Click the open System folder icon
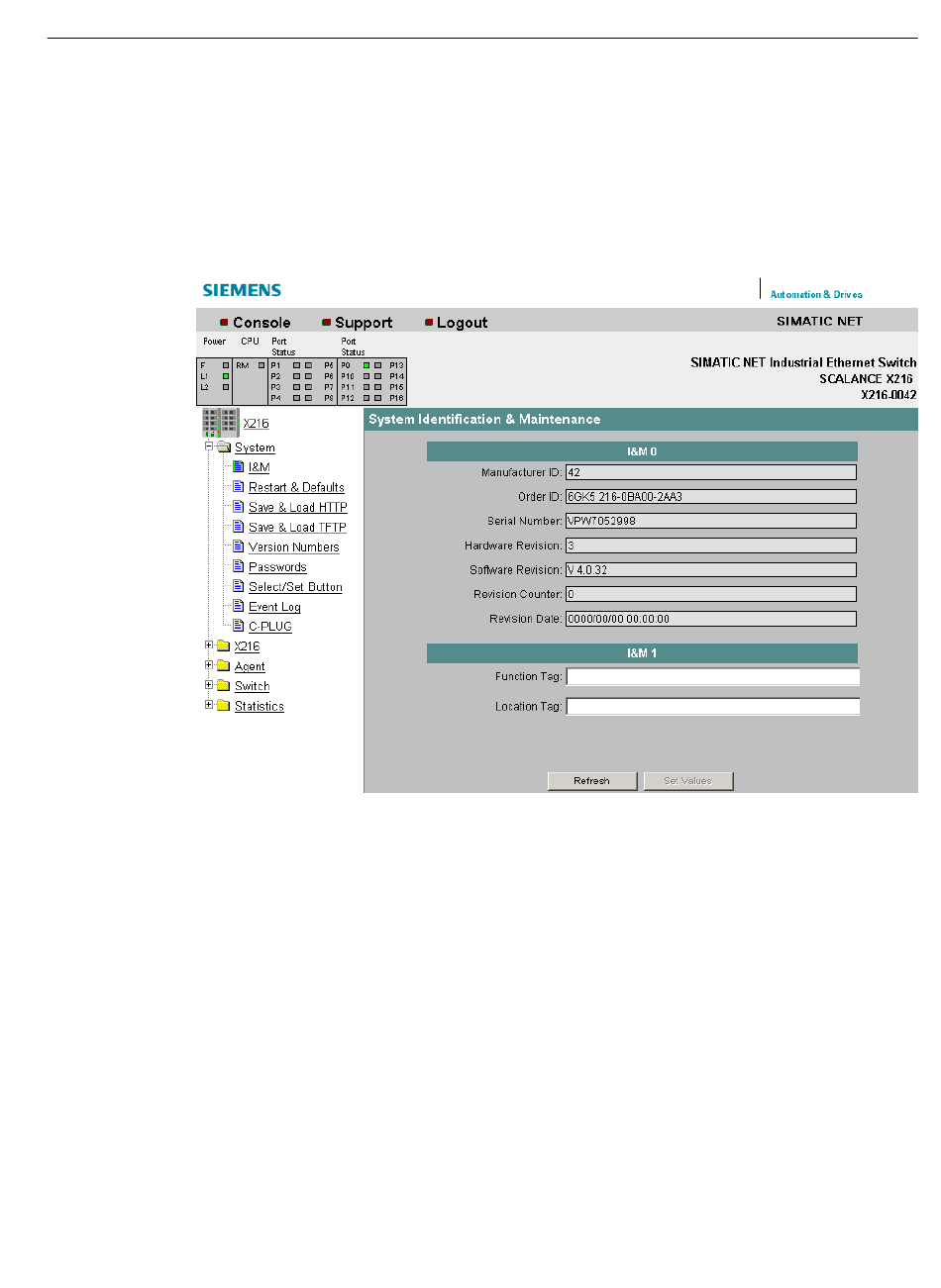This screenshot has width=941, height=1288. [224, 447]
